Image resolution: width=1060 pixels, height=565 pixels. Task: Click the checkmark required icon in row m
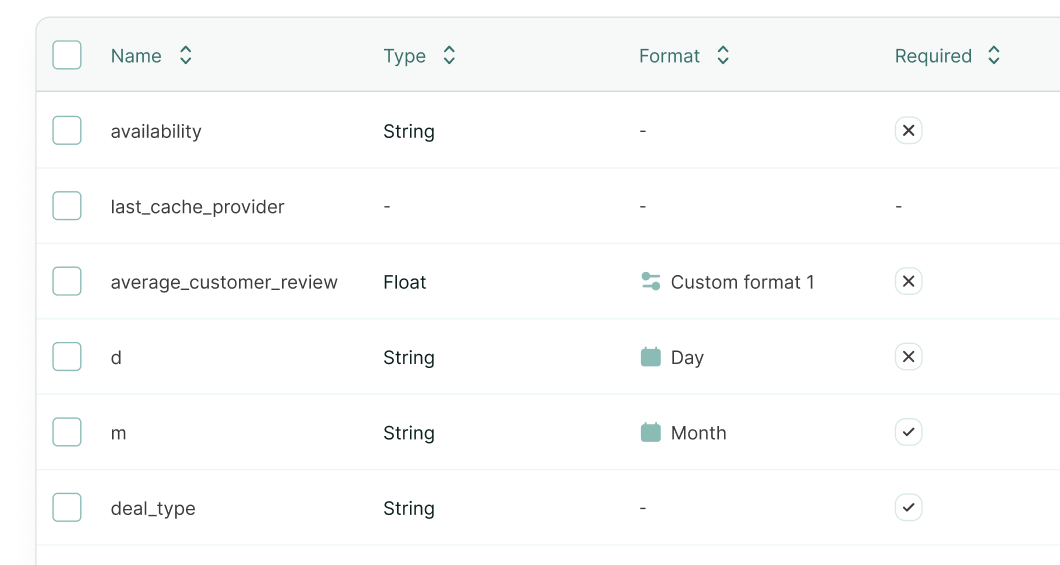coord(908,433)
